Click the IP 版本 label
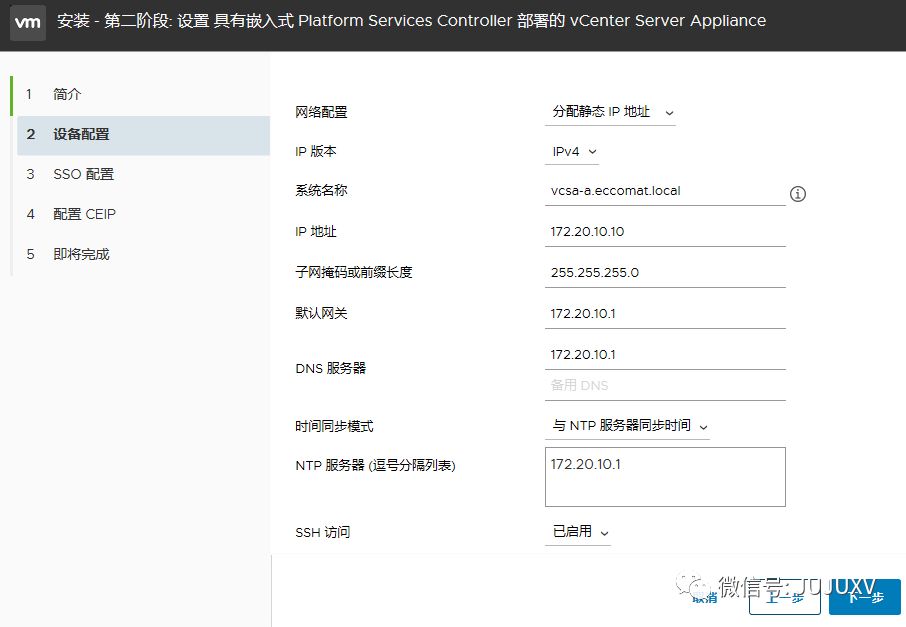The width and height of the screenshot is (906, 627). (315, 151)
